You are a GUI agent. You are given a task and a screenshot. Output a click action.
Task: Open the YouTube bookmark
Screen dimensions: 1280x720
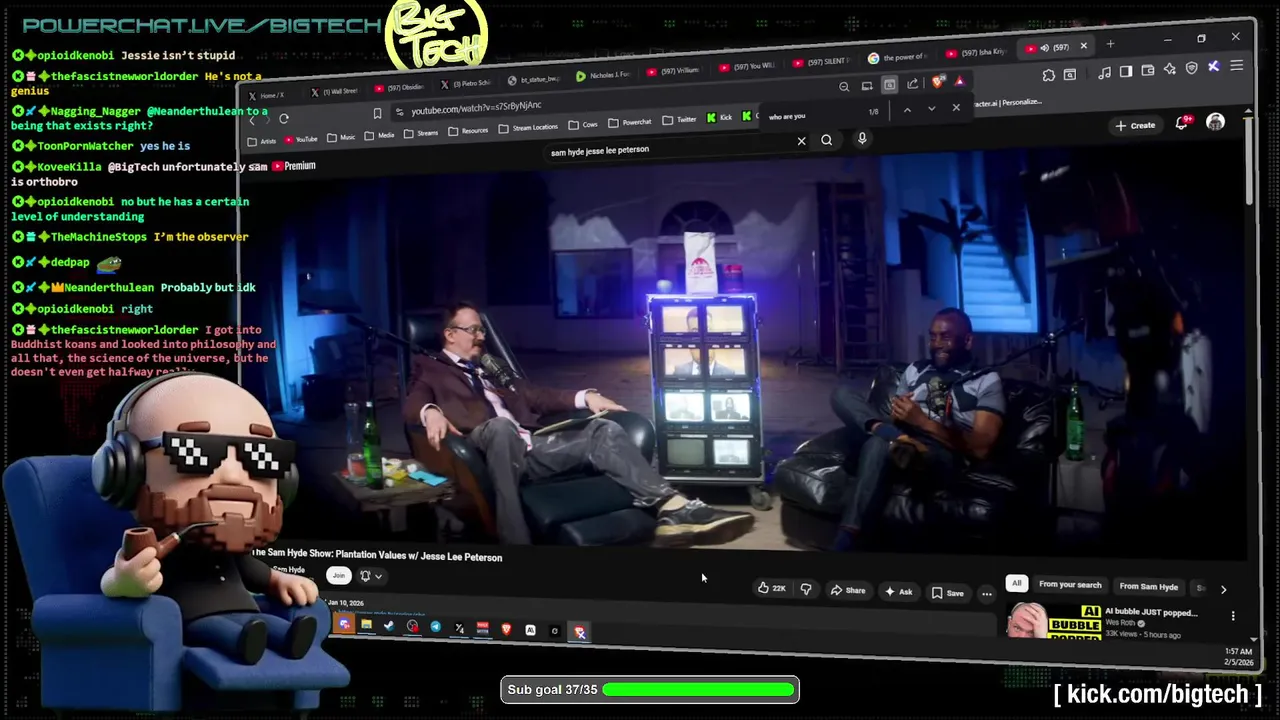click(300, 139)
